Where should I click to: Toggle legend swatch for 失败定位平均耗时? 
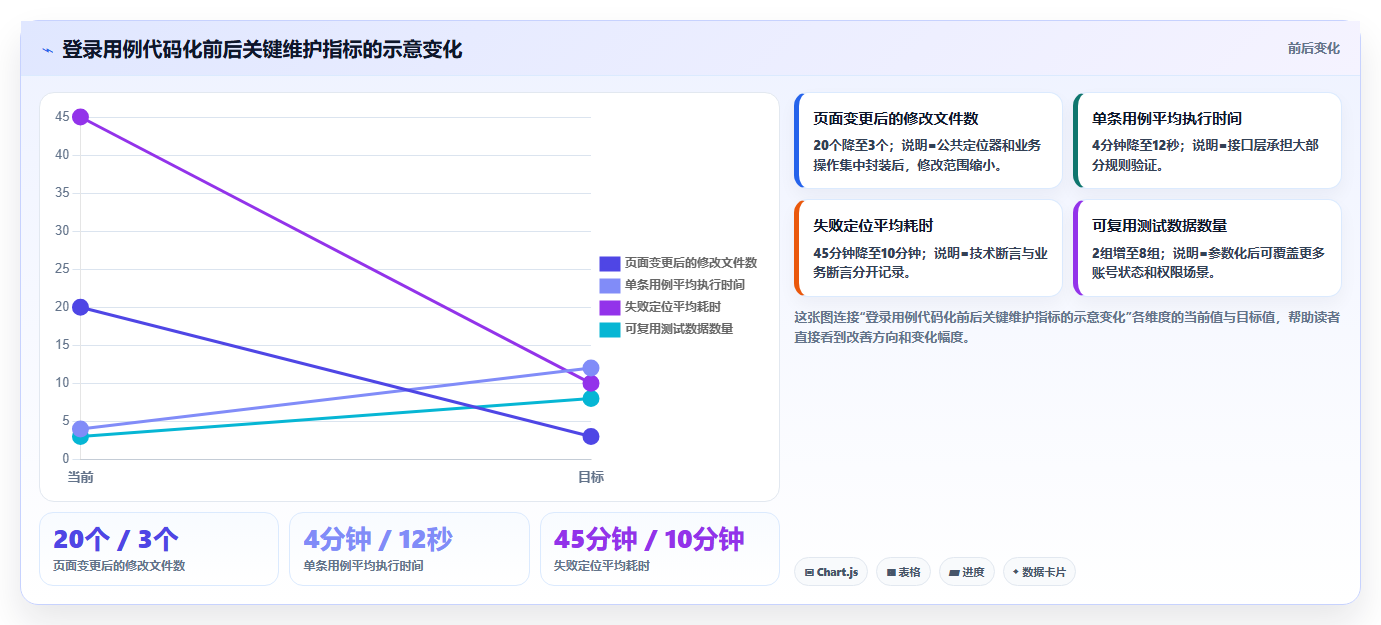[610, 307]
